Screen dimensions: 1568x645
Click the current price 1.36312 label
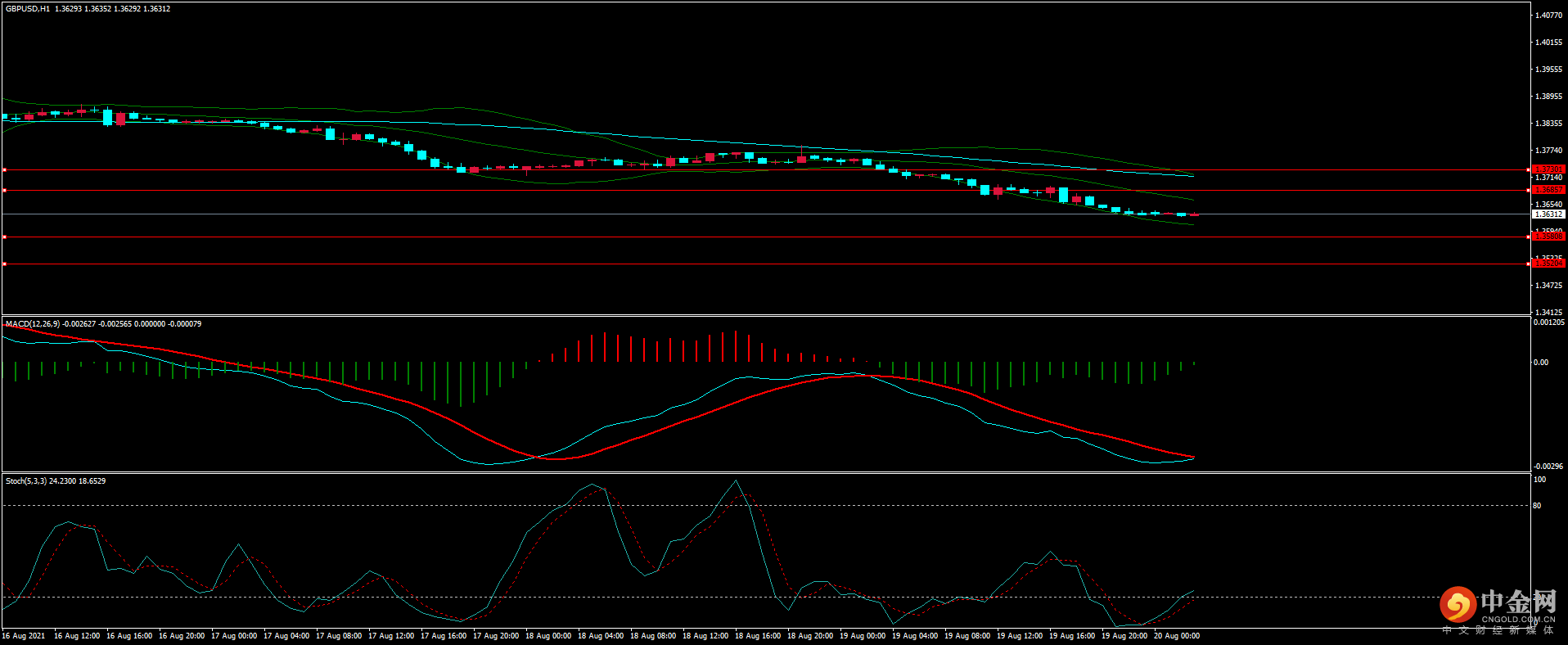pyautogui.click(x=1548, y=214)
